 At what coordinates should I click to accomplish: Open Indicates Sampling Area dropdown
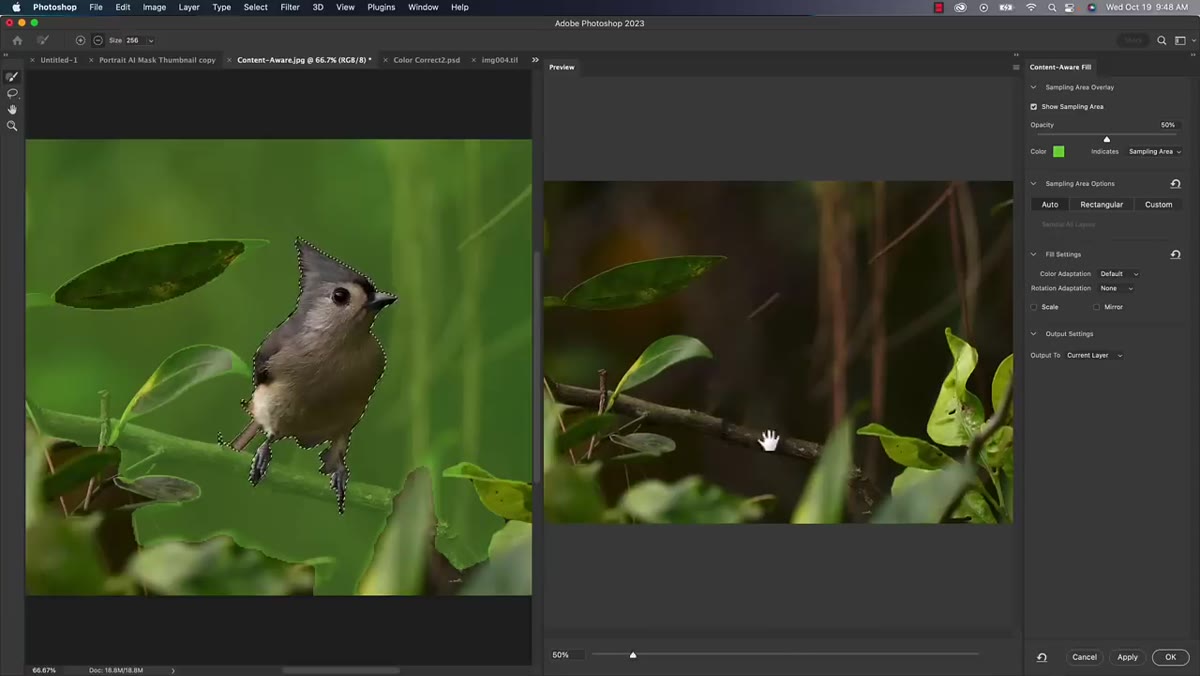1155,152
